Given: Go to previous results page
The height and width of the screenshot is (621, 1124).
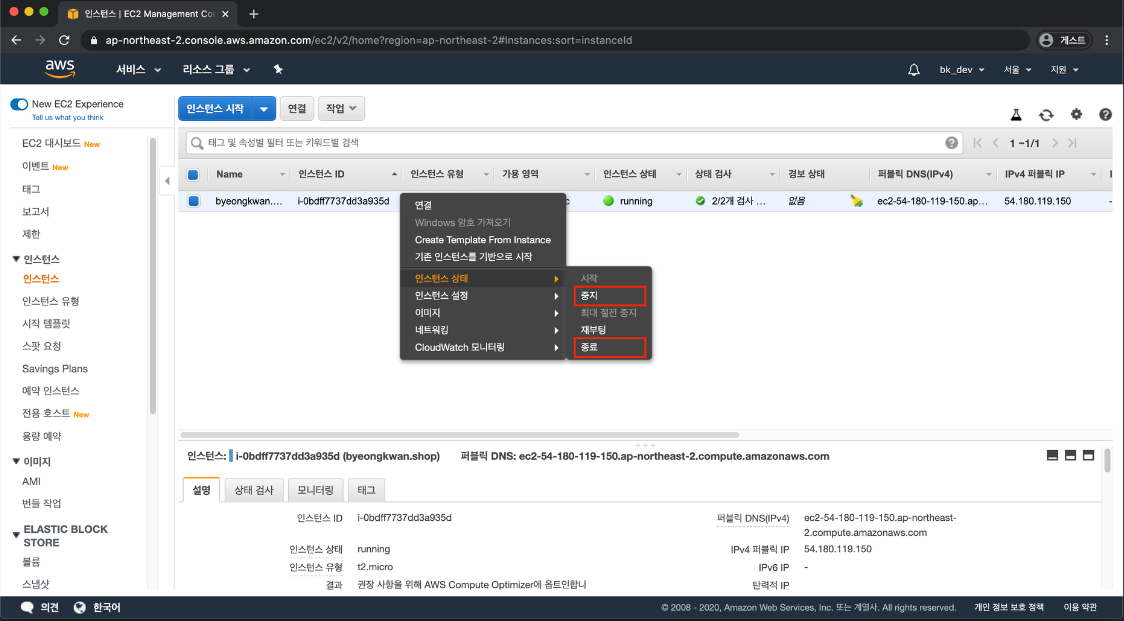Looking at the screenshot, I should 996,143.
